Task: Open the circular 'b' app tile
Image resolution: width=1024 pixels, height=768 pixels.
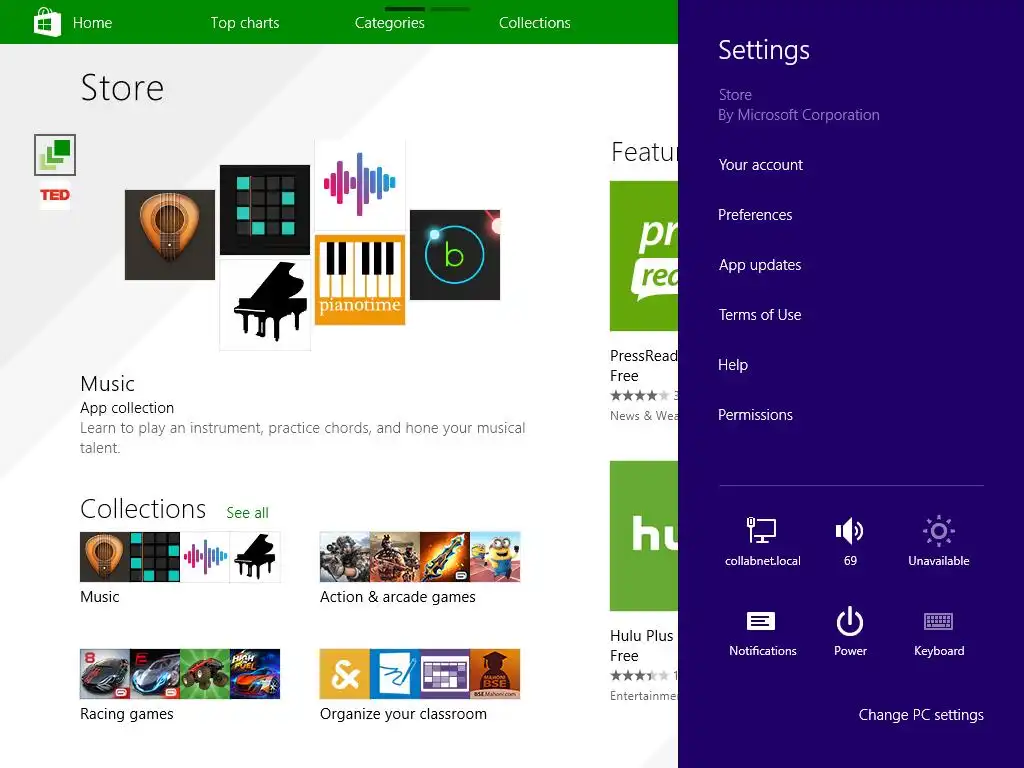Action: tap(455, 255)
